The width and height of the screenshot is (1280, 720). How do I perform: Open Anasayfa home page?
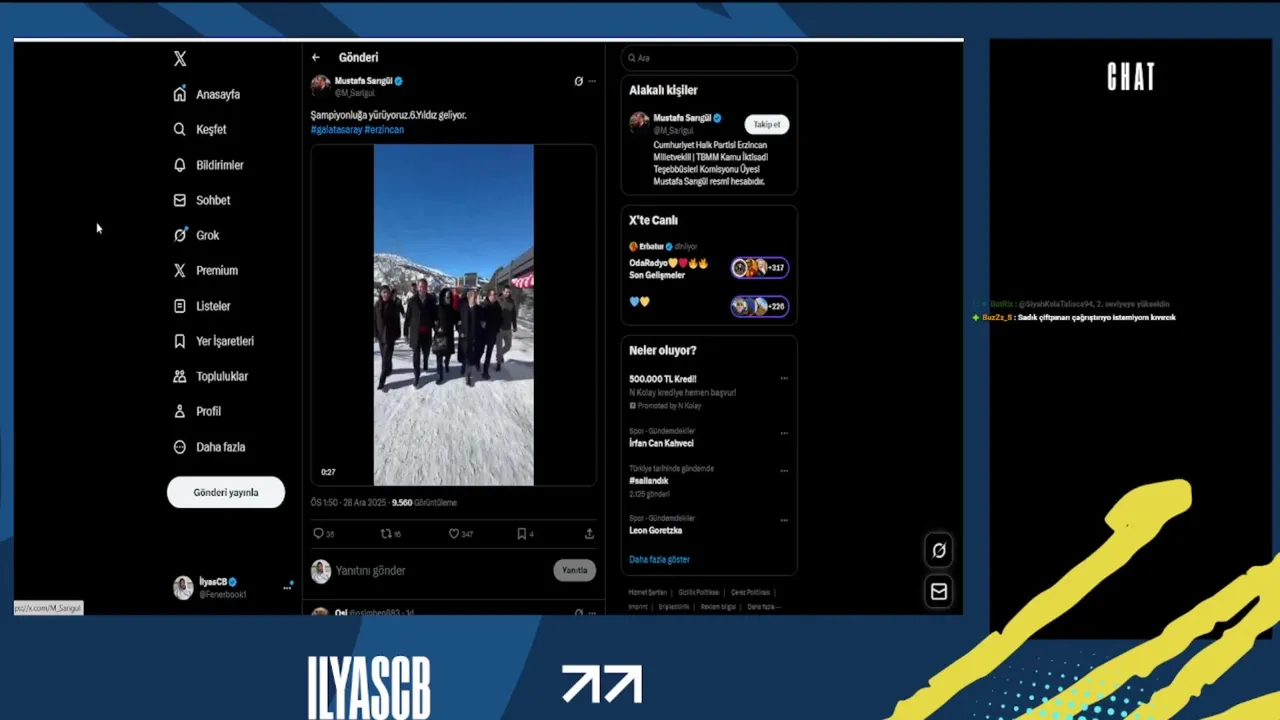[x=207, y=94]
